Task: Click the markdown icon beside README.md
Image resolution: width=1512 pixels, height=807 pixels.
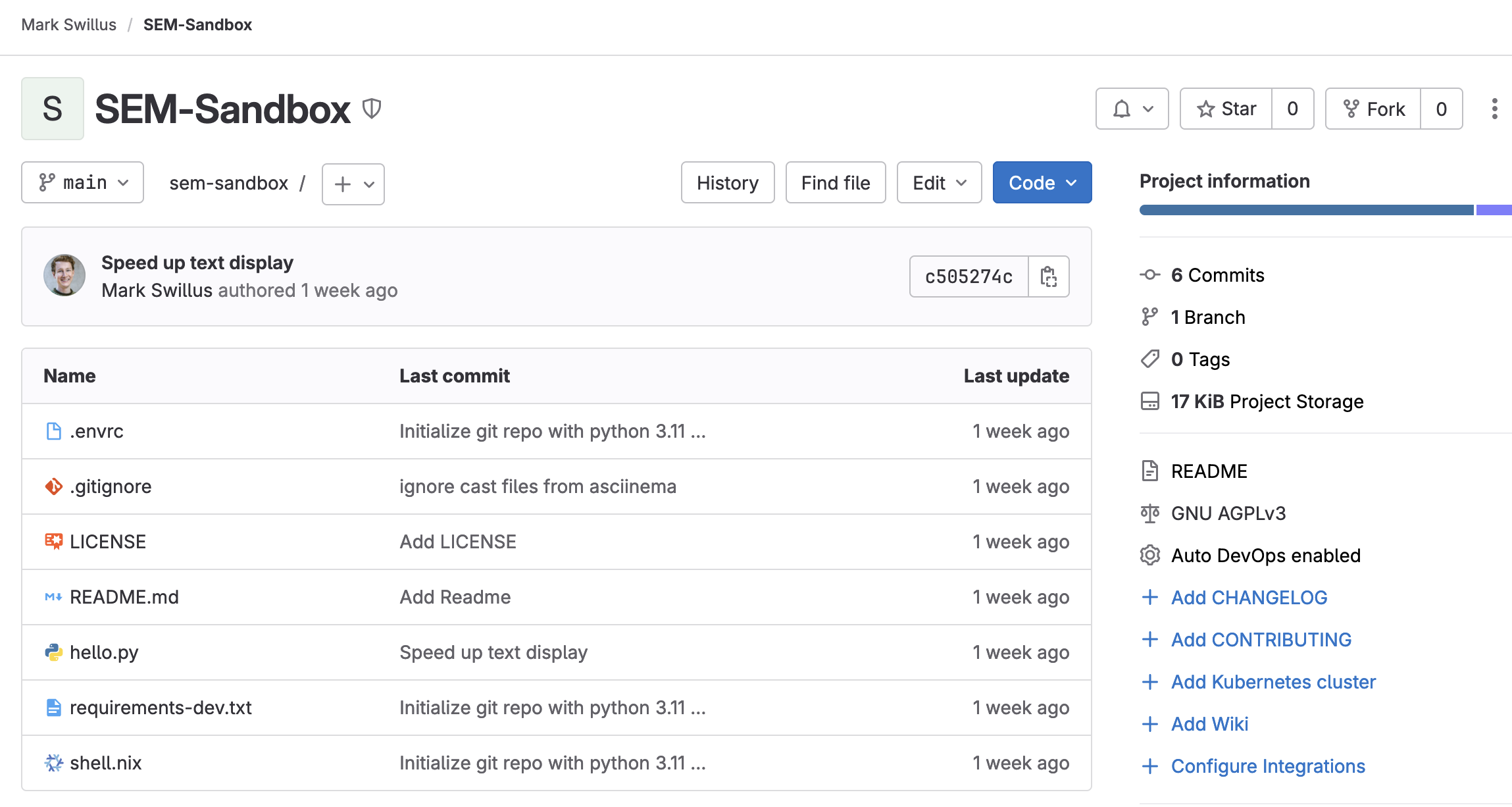Action: click(x=53, y=597)
